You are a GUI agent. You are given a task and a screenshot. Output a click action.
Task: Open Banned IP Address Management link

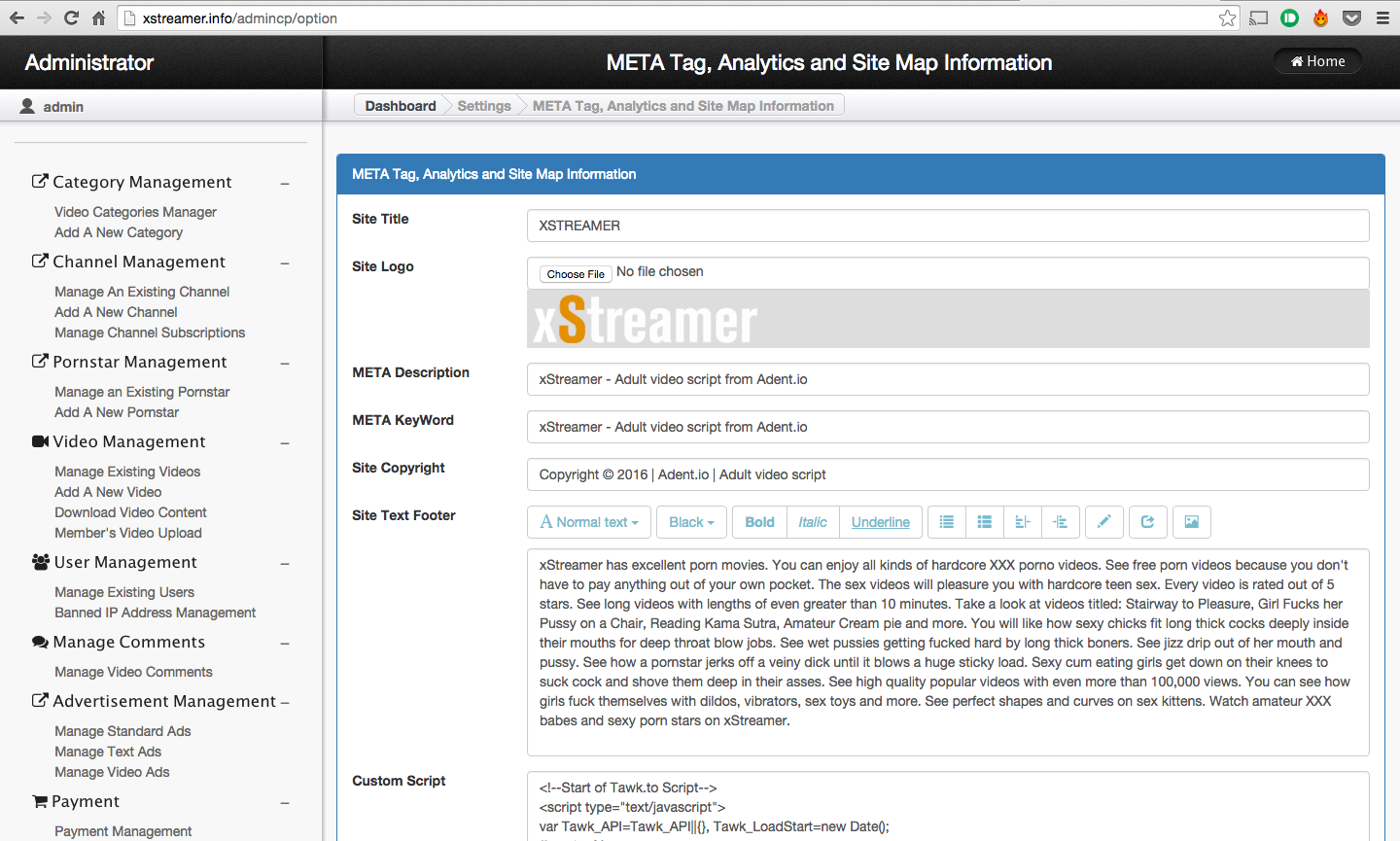(155, 613)
